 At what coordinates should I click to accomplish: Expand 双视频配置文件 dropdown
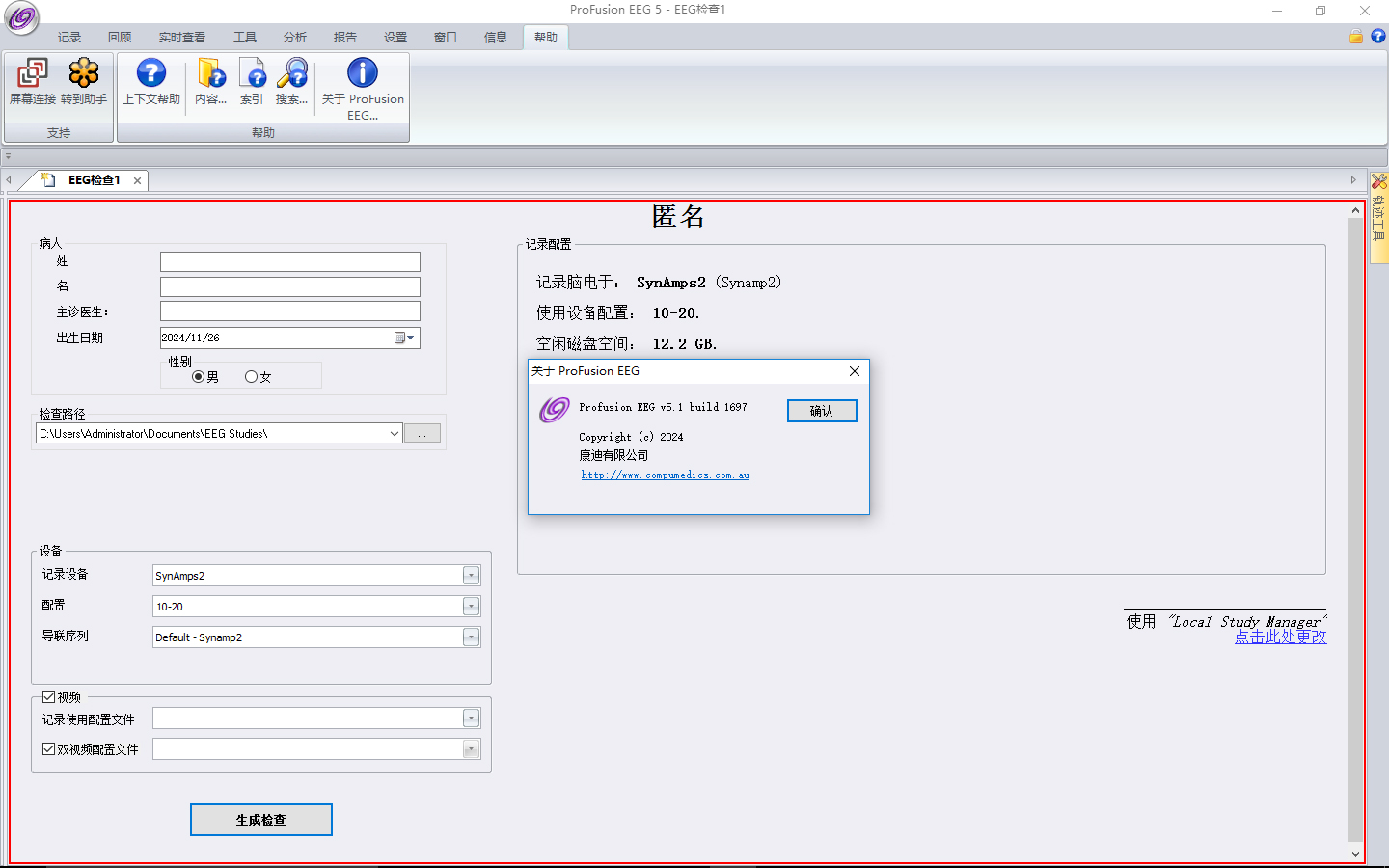click(471, 749)
